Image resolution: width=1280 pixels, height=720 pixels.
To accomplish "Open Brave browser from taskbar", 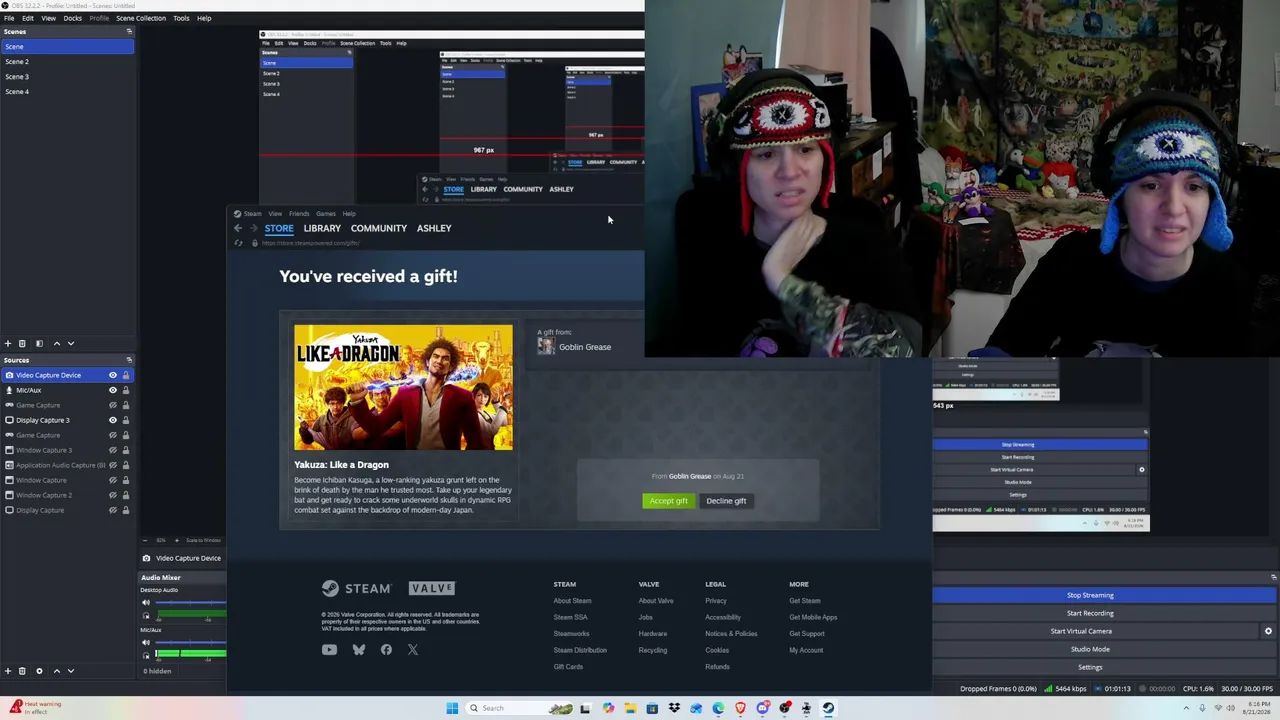I will (x=740, y=708).
